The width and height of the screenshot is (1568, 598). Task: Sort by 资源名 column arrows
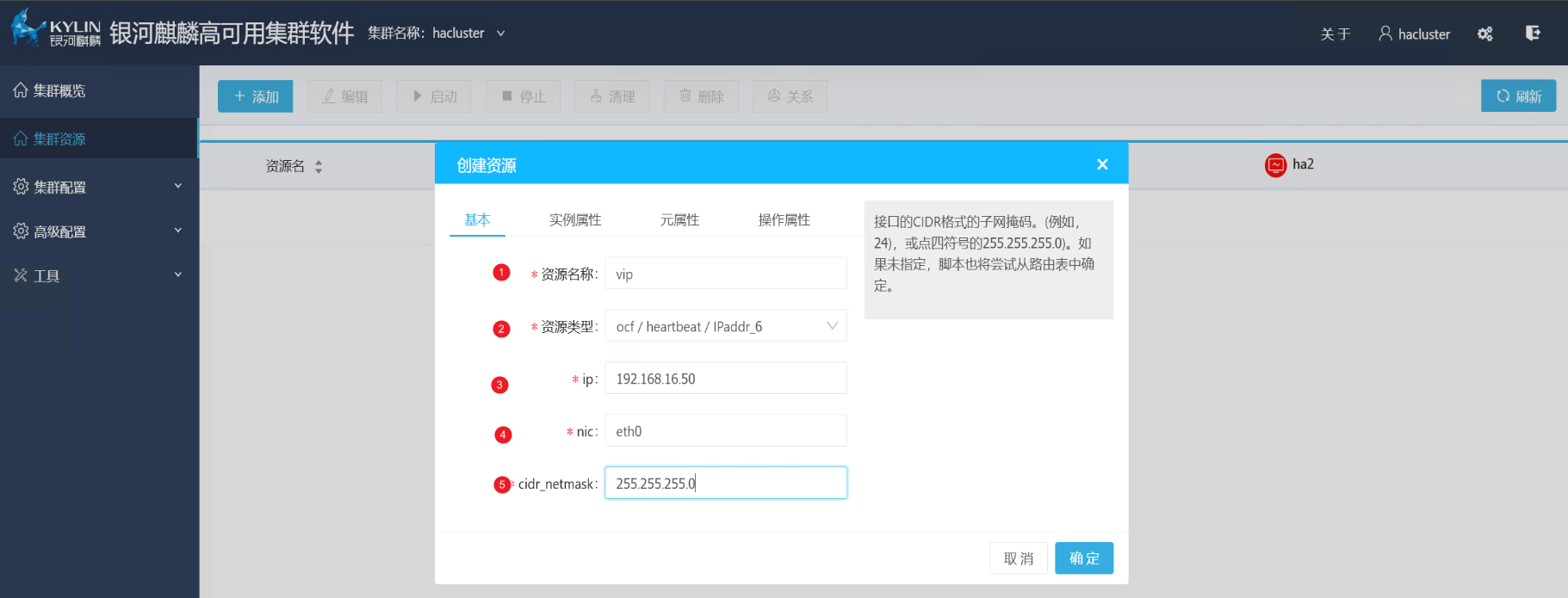(319, 167)
